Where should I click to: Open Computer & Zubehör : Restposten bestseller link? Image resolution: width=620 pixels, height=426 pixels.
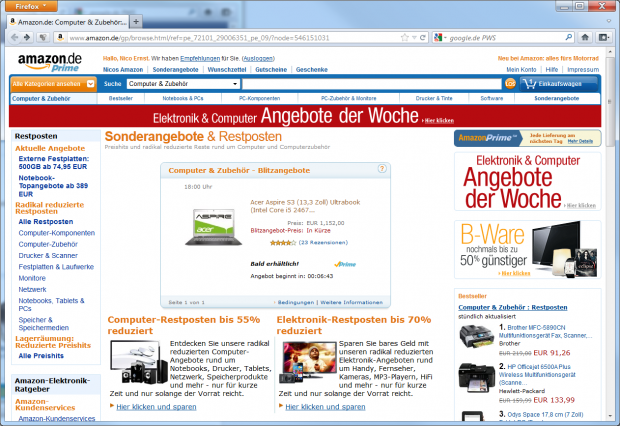coord(513,307)
